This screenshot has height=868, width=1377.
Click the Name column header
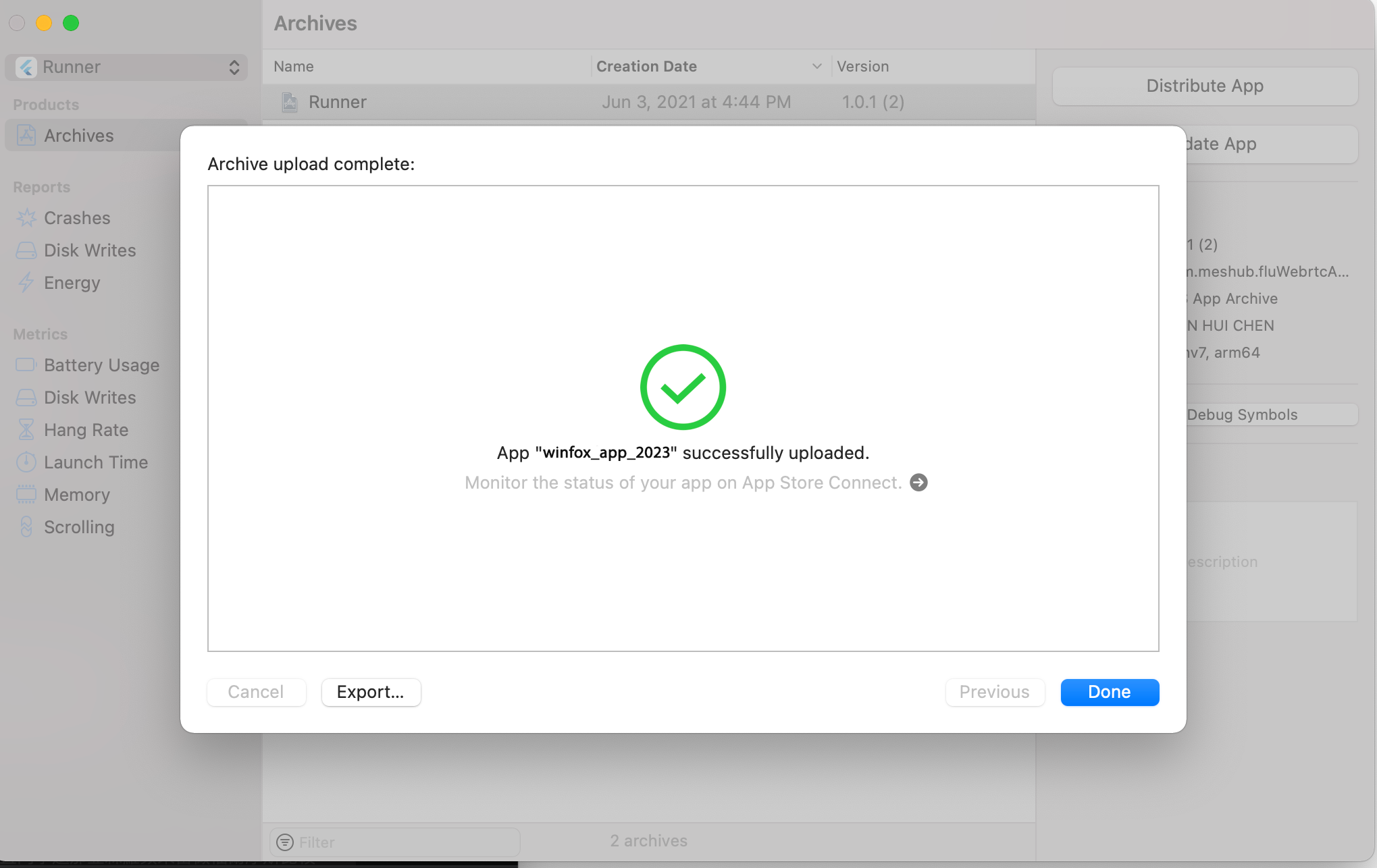(x=294, y=66)
